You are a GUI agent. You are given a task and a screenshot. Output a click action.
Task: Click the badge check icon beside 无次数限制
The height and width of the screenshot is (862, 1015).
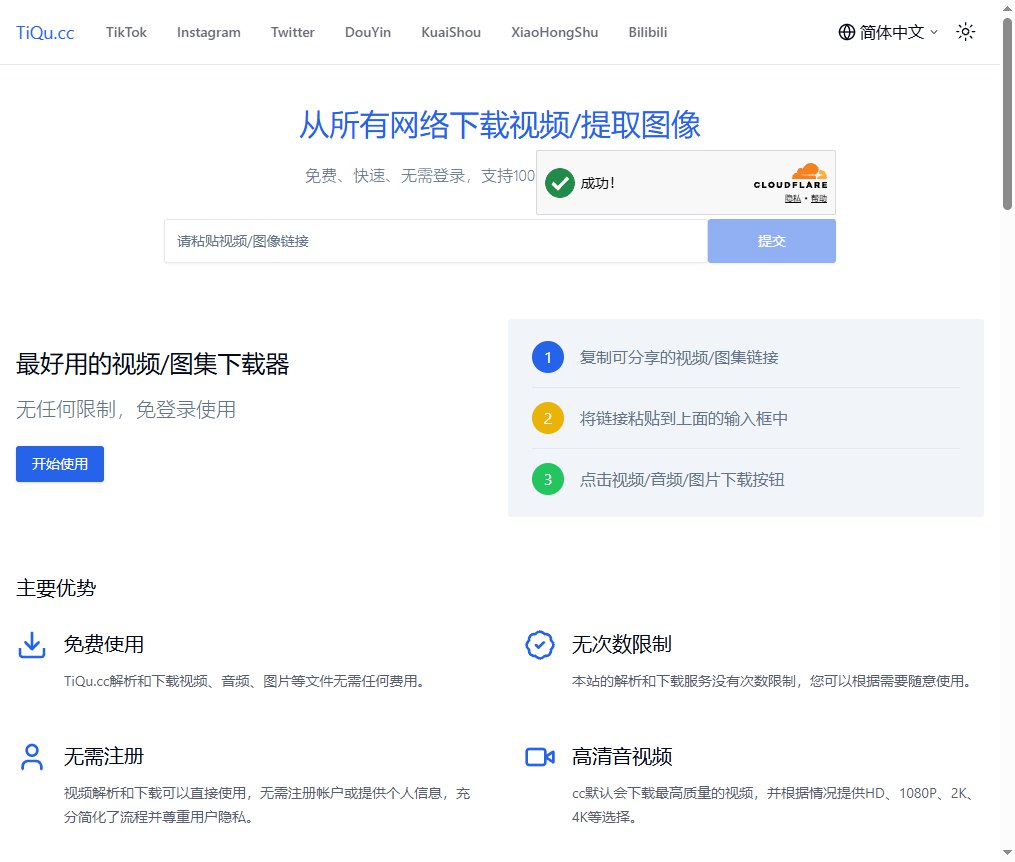540,645
